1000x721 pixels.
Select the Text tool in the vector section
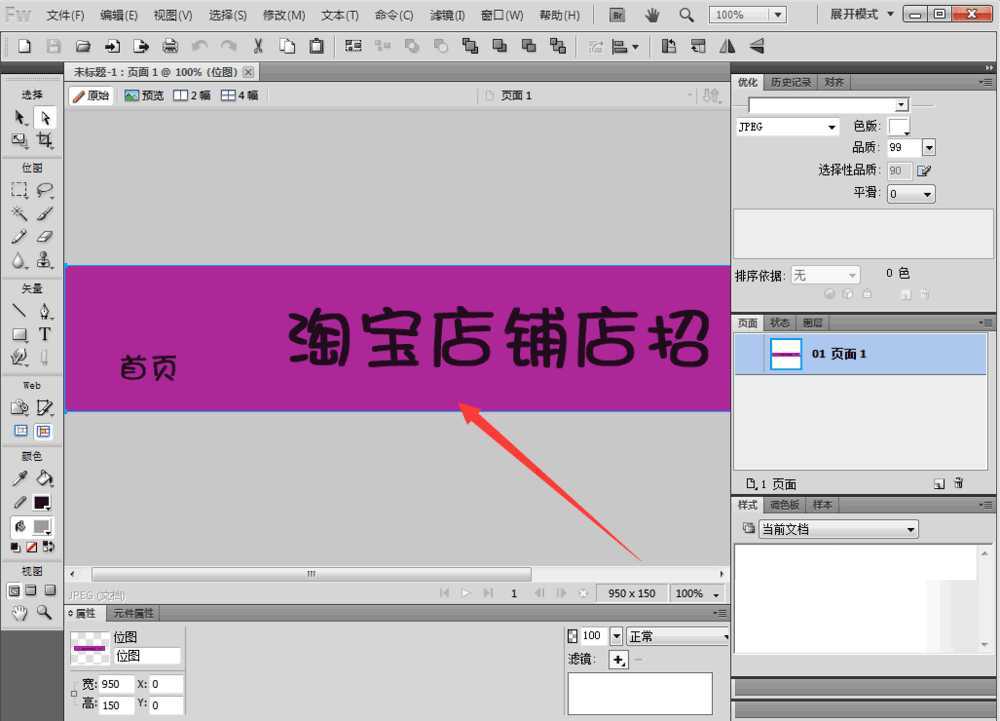pos(45,335)
